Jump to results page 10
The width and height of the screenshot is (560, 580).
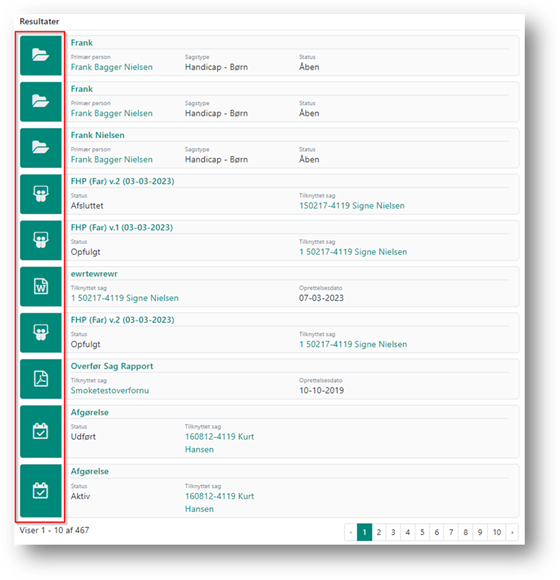(497, 532)
